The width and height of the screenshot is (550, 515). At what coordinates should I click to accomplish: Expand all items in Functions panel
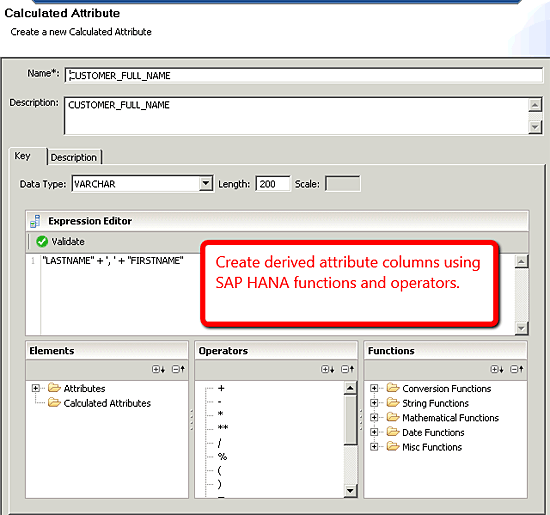tap(497, 369)
